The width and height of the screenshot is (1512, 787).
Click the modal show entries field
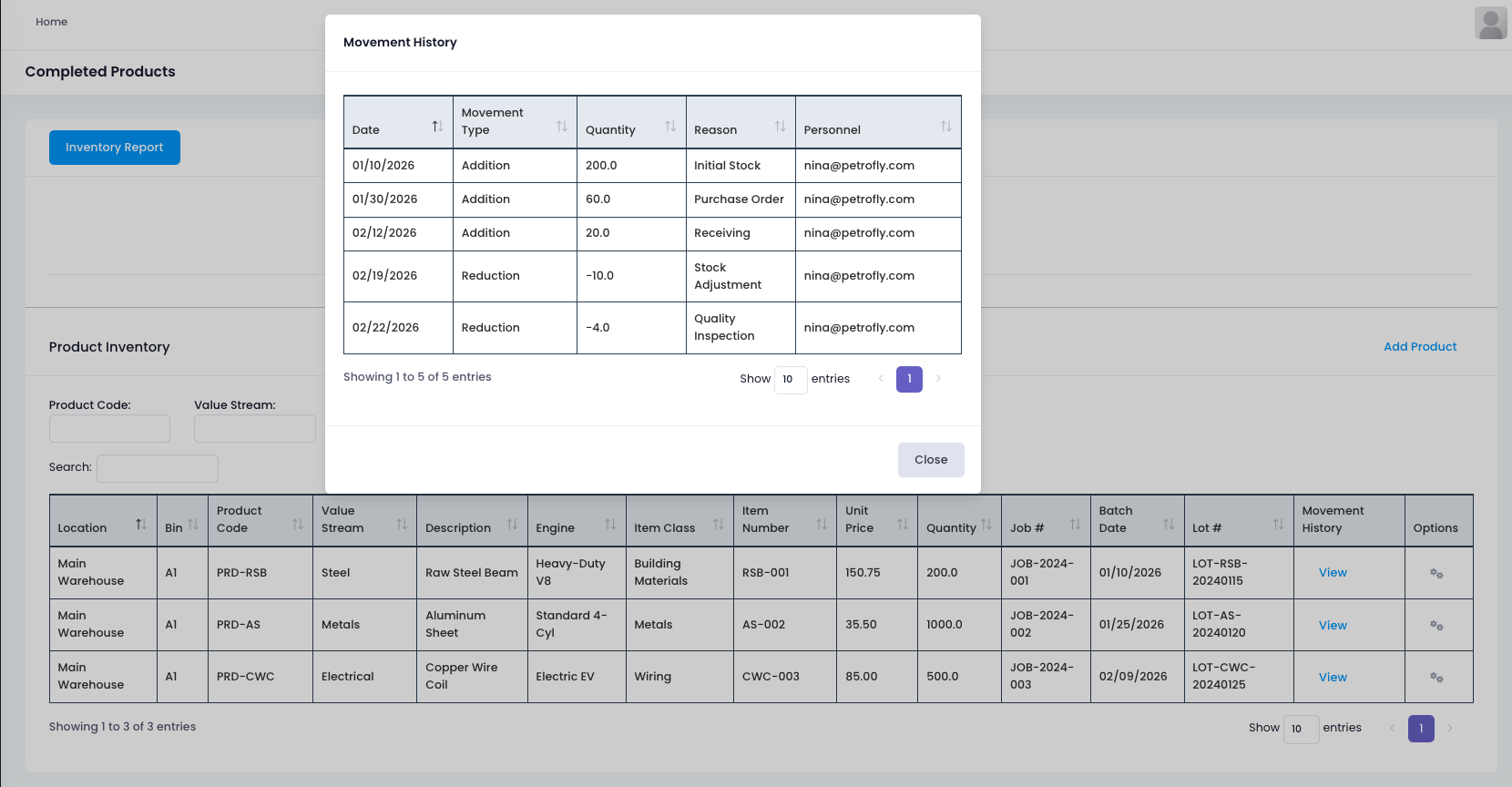point(790,380)
